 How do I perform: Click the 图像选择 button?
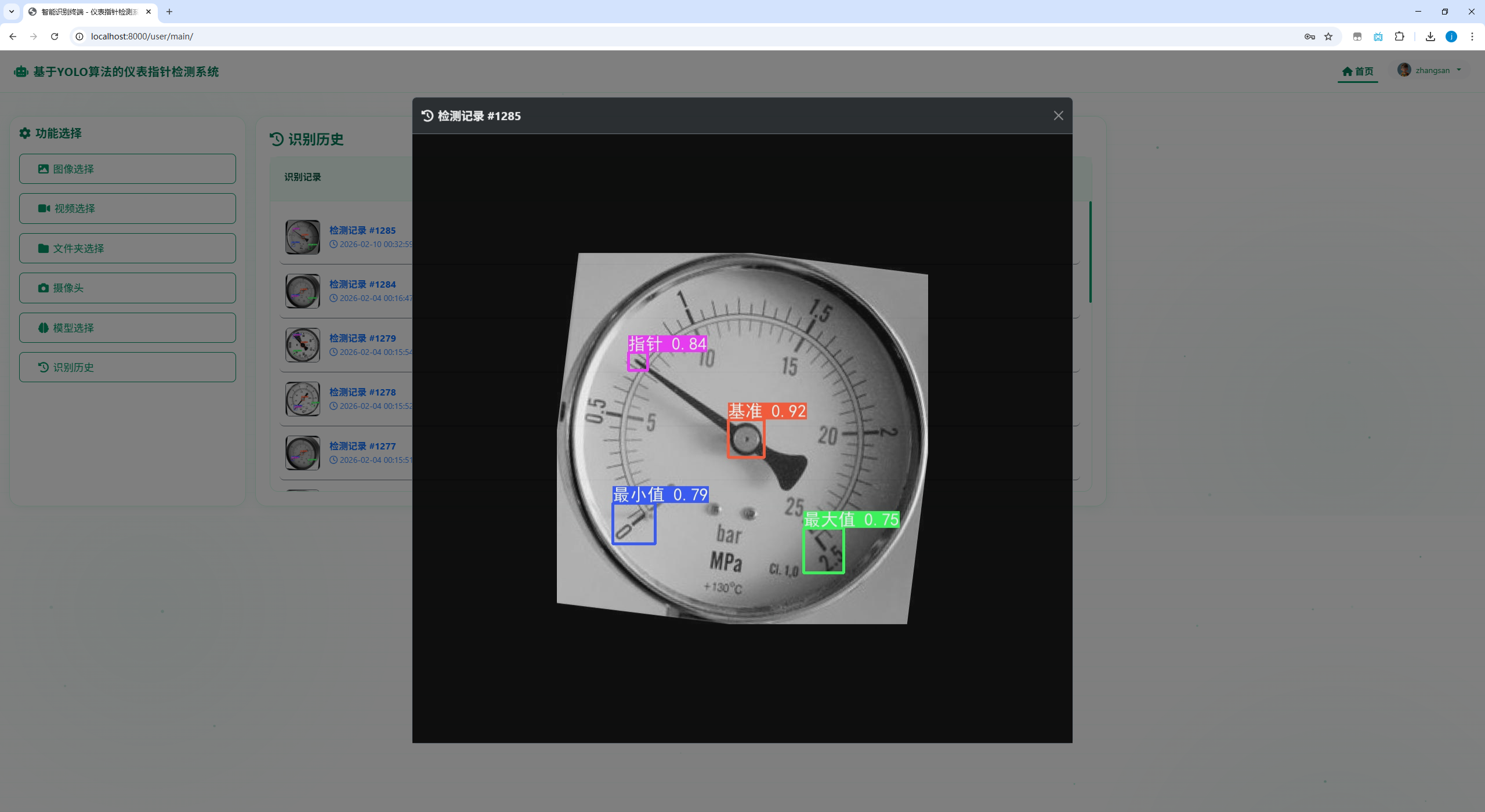click(127, 169)
